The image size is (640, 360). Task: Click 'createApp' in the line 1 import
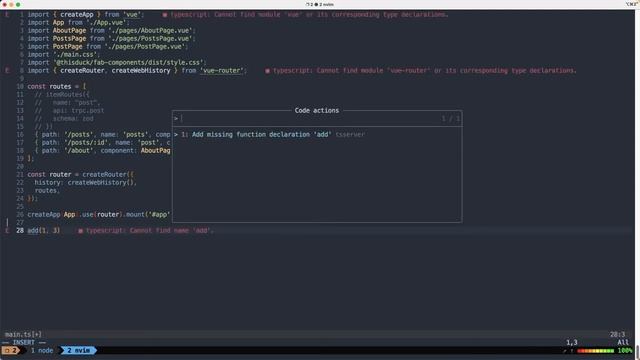tap(77, 14)
